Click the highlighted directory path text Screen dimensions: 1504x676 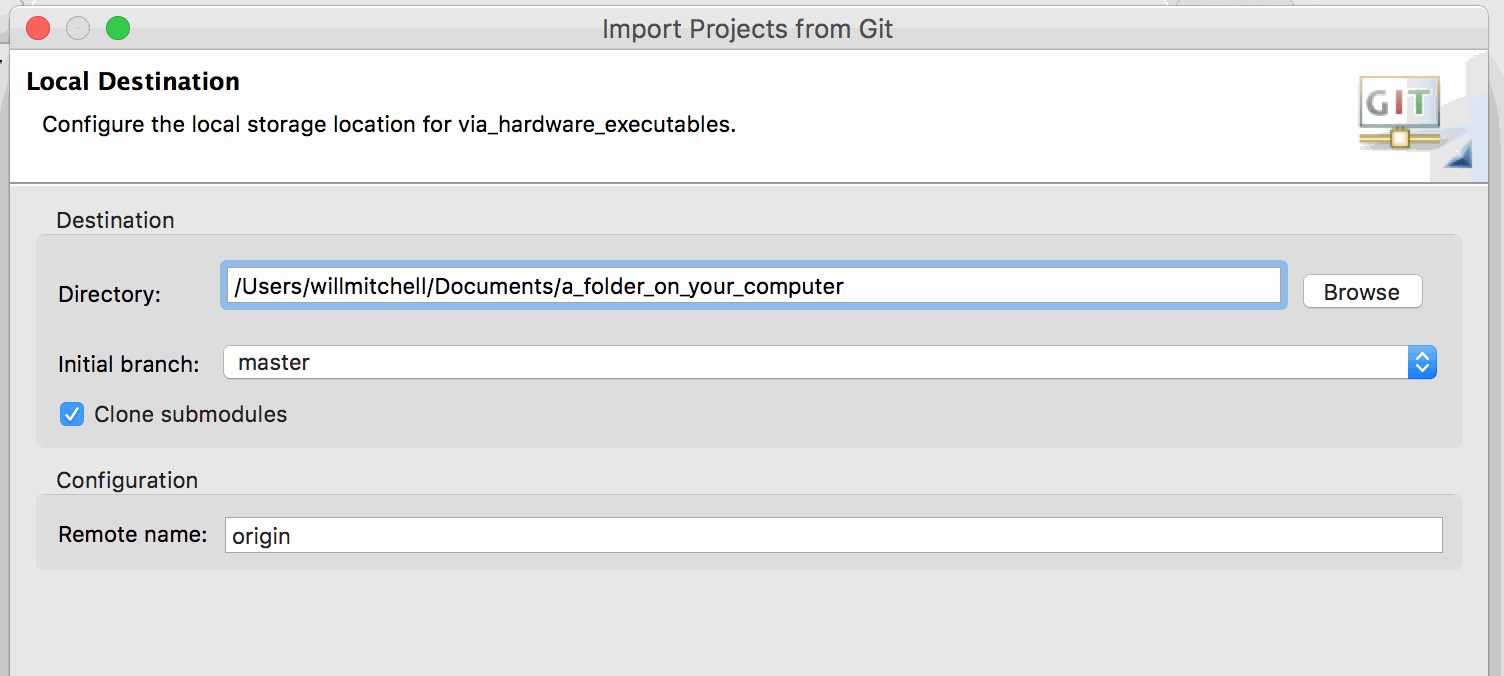[537, 286]
